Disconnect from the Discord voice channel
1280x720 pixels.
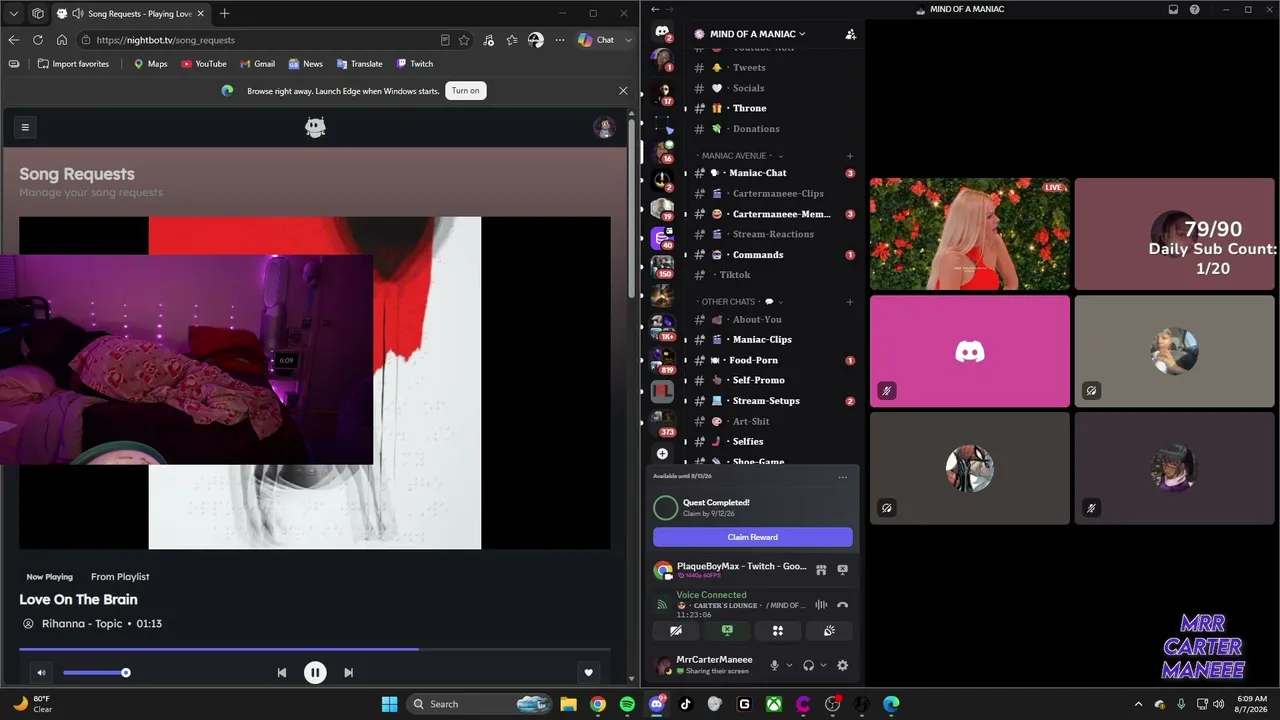coord(842,605)
